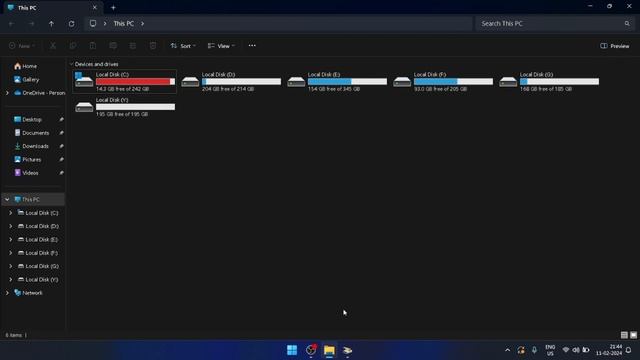This screenshot has width=640, height=360.
Task: Click the microphone tray icon
Action: point(534,350)
